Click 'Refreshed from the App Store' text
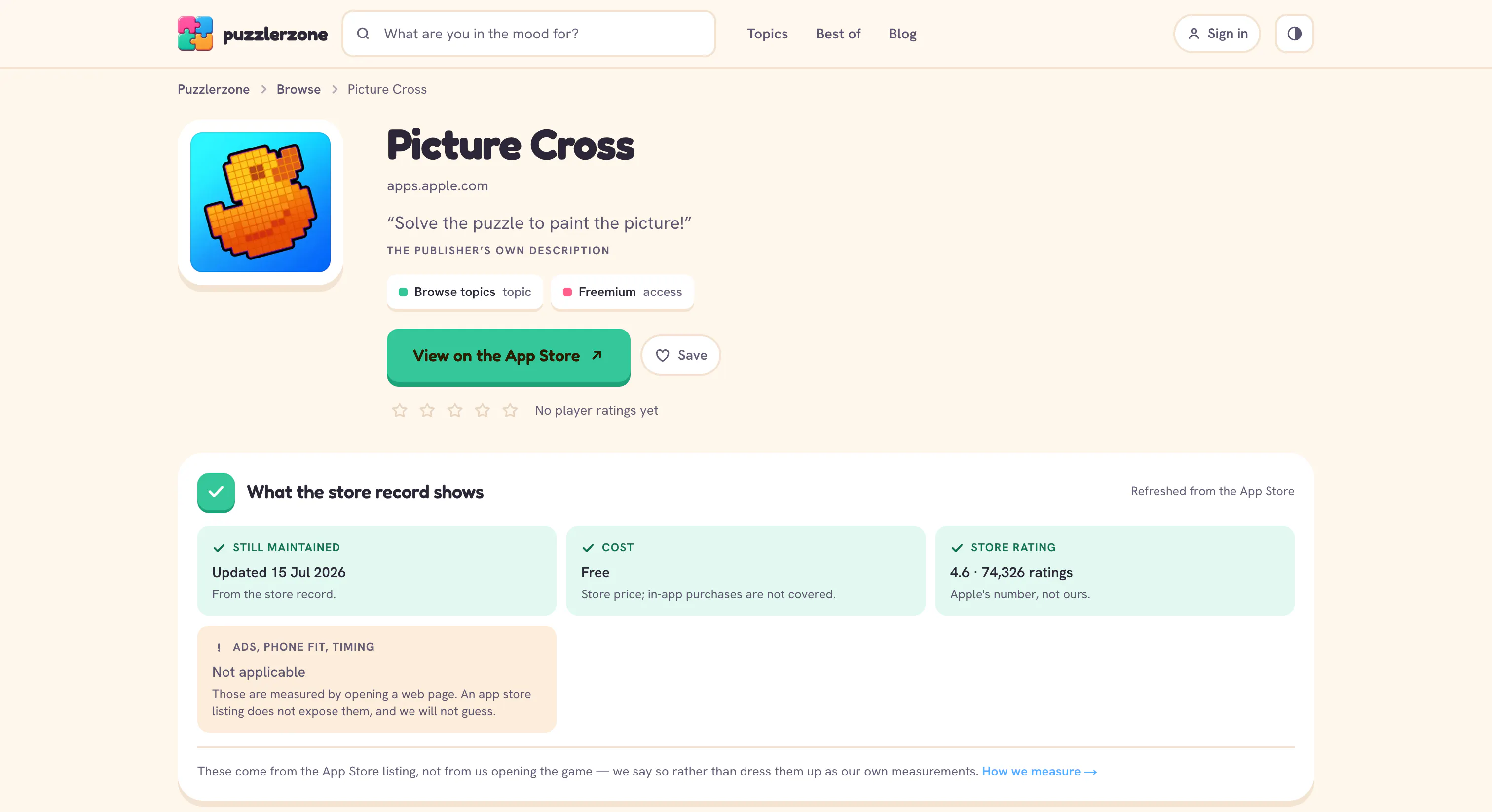 (x=1212, y=491)
